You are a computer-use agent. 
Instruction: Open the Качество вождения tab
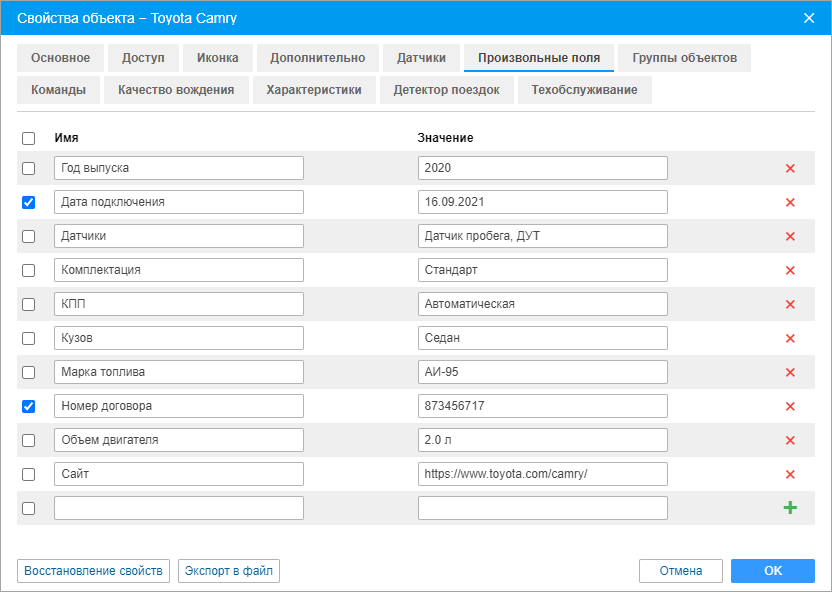click(x=176, y=90)
